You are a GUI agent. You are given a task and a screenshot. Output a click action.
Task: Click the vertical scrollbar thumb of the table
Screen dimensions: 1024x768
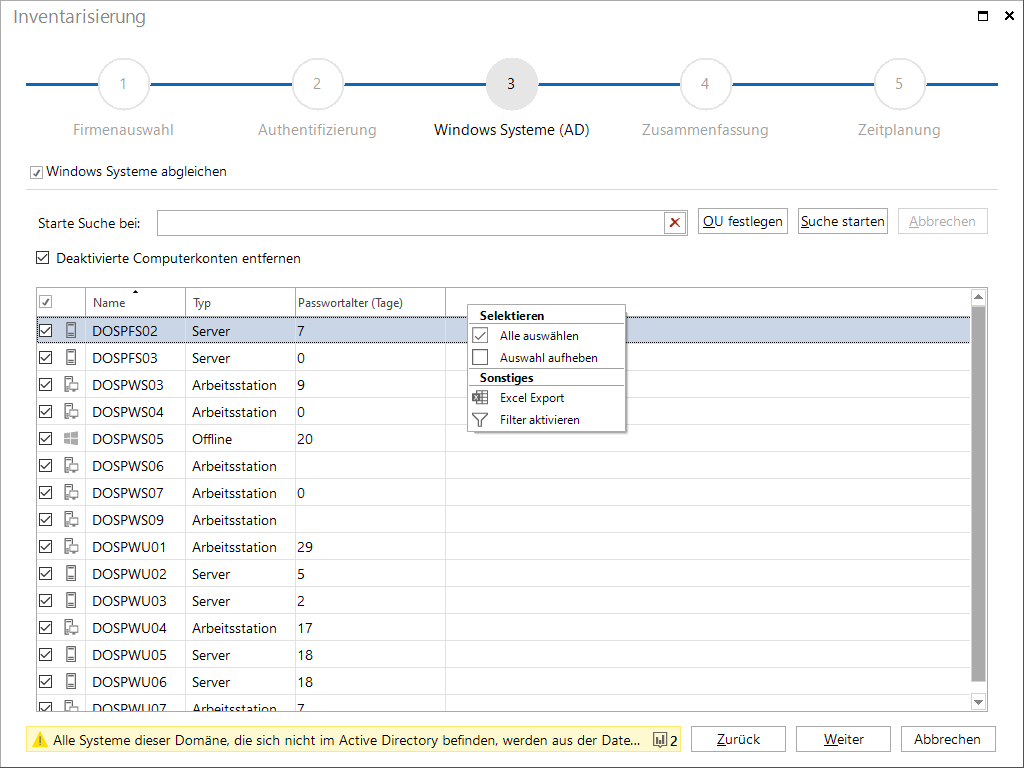click(x=978, y=494)
